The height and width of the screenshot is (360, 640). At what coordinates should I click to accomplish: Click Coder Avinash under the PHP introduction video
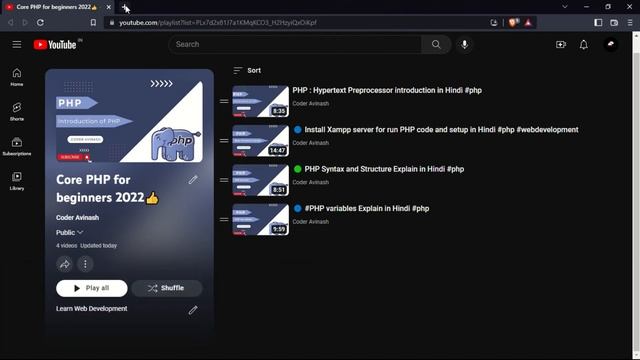click(x=311, y=104)
